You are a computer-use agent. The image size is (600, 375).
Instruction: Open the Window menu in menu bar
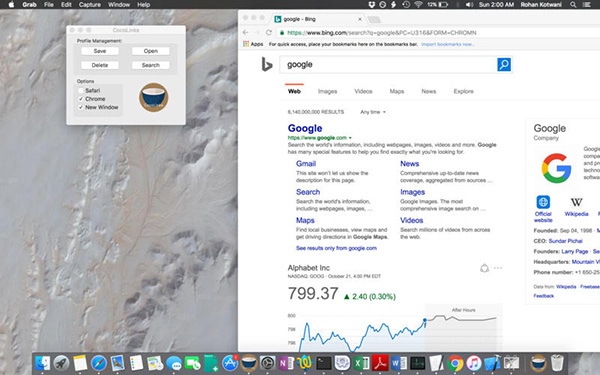[x=119, y=5]
